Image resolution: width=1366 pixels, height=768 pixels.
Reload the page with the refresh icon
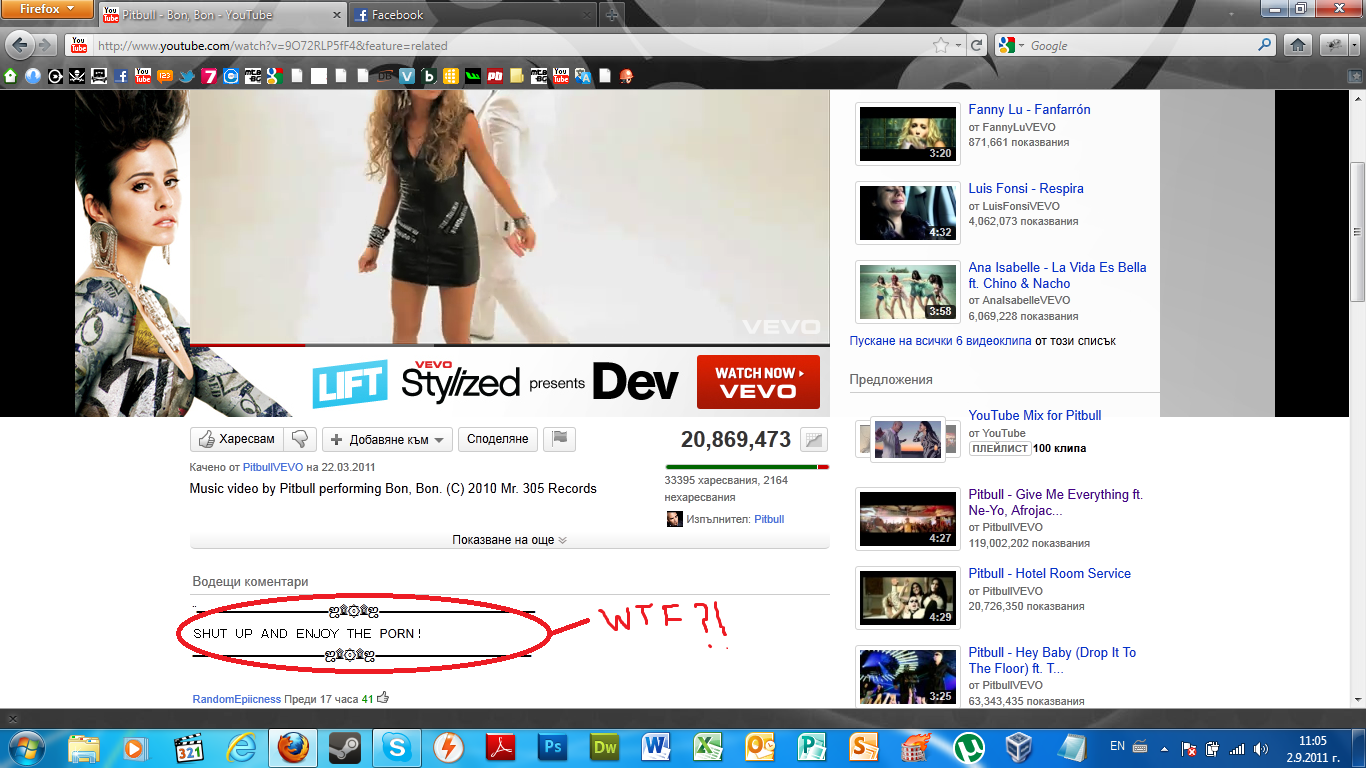(x=976, y=46)
